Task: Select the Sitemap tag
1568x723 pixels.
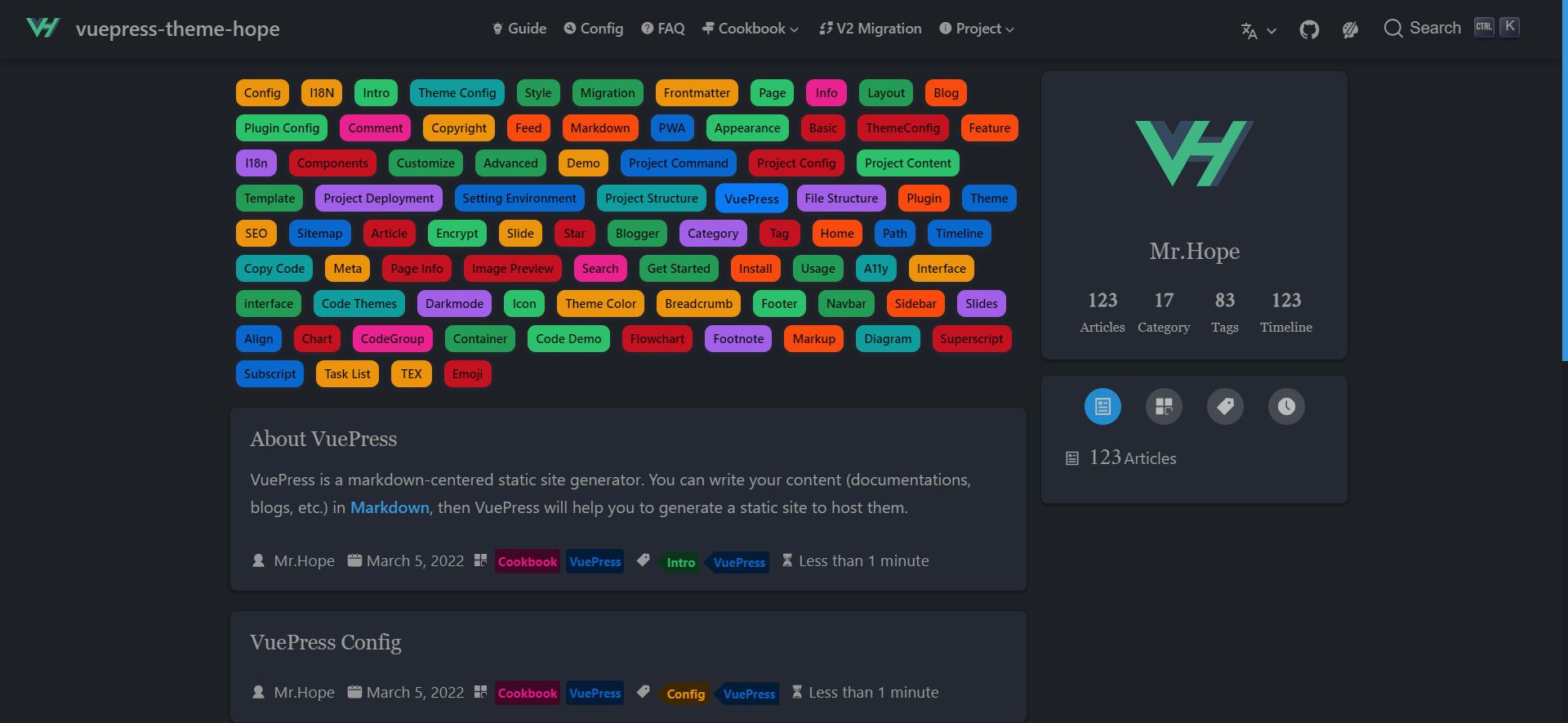Action: 319,234
